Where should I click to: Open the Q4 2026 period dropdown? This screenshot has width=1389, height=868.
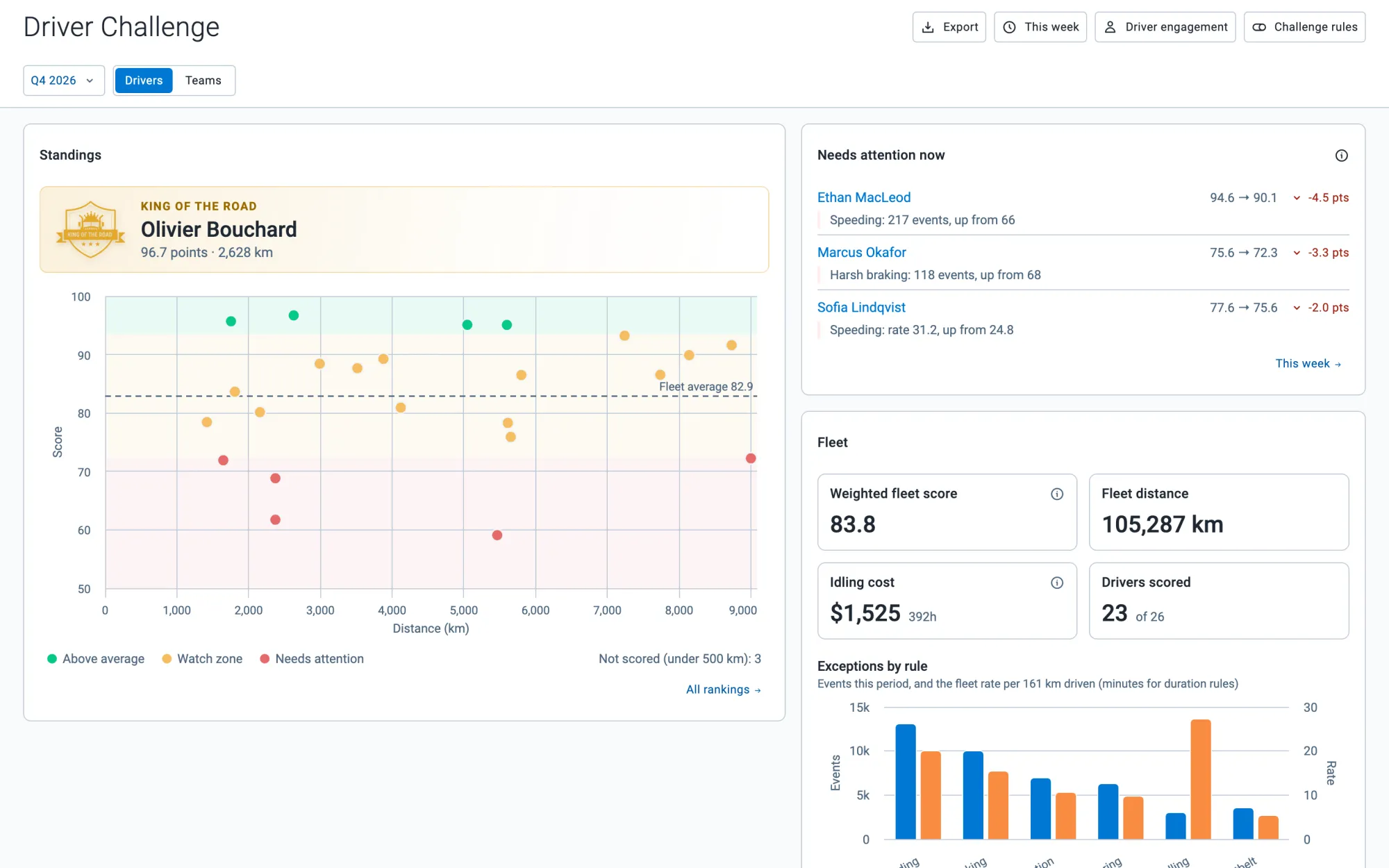tap(64, 81)
